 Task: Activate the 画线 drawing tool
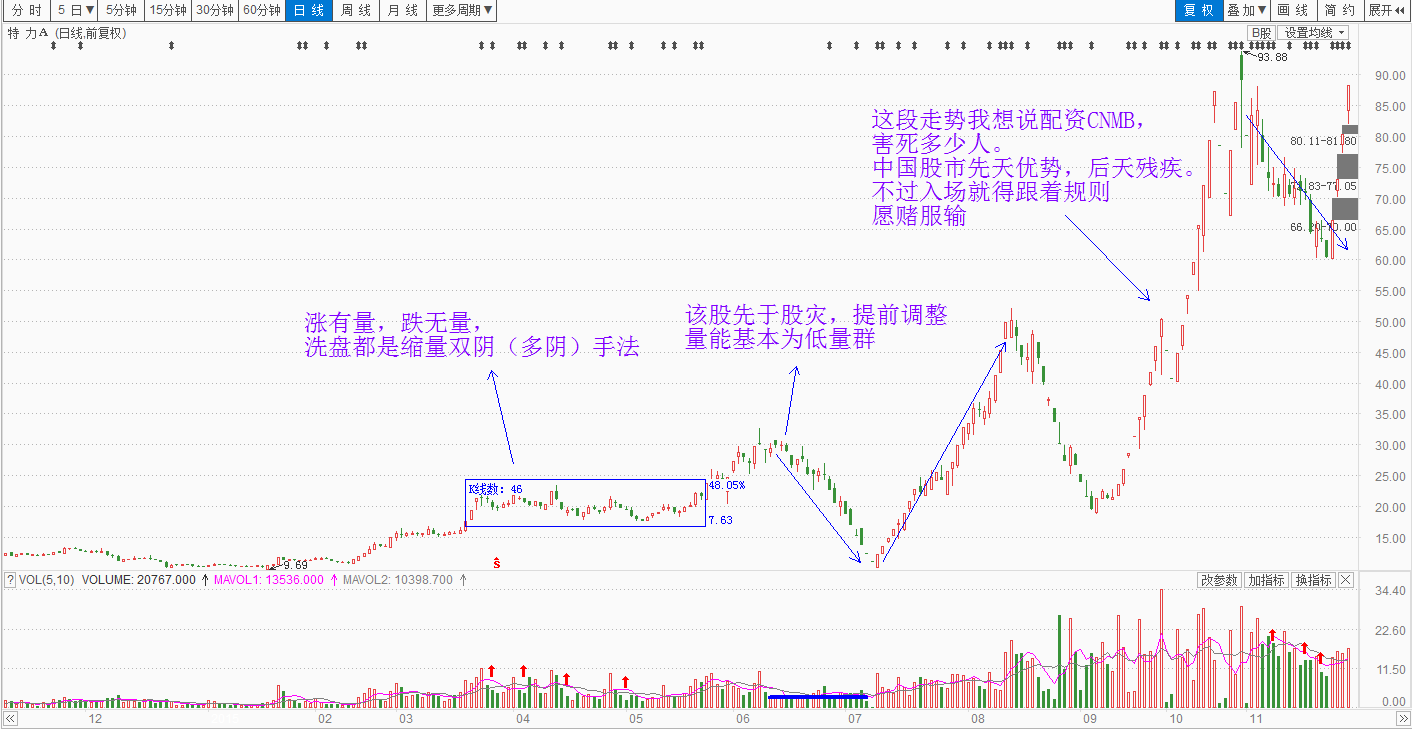(x=1294, y=10)
